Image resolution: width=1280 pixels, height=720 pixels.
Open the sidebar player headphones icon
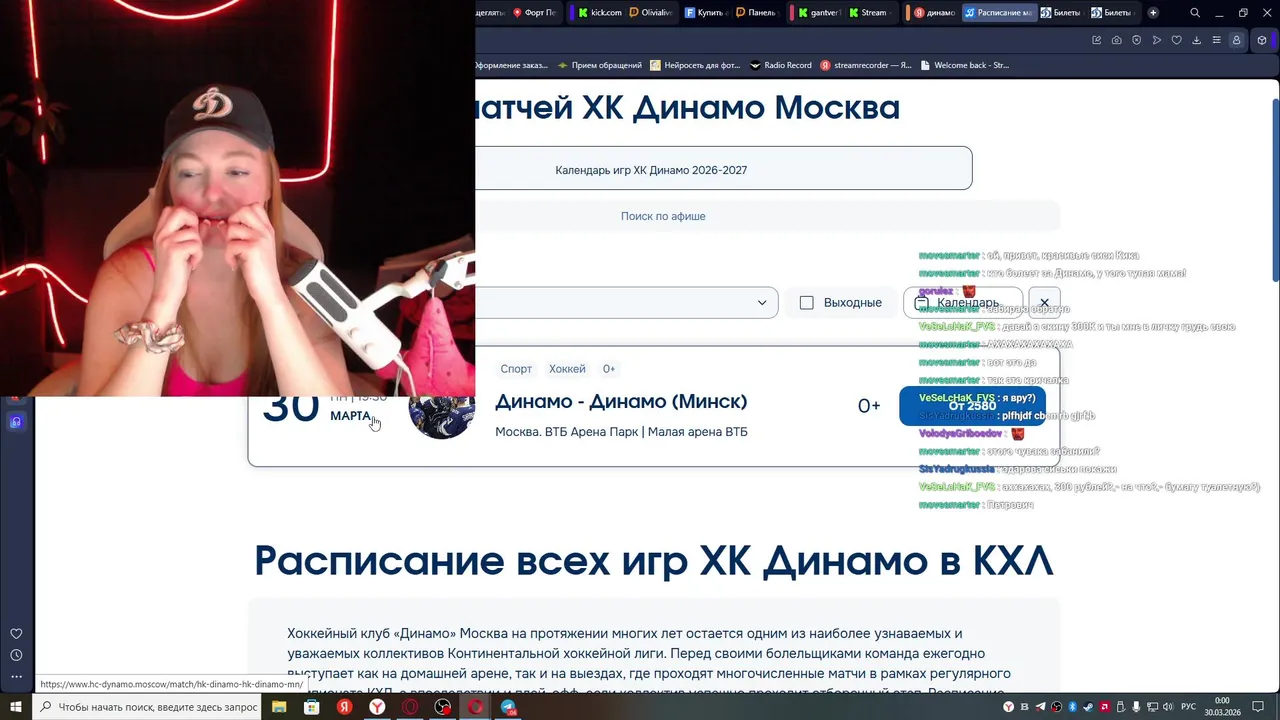(x=16, y=422)
